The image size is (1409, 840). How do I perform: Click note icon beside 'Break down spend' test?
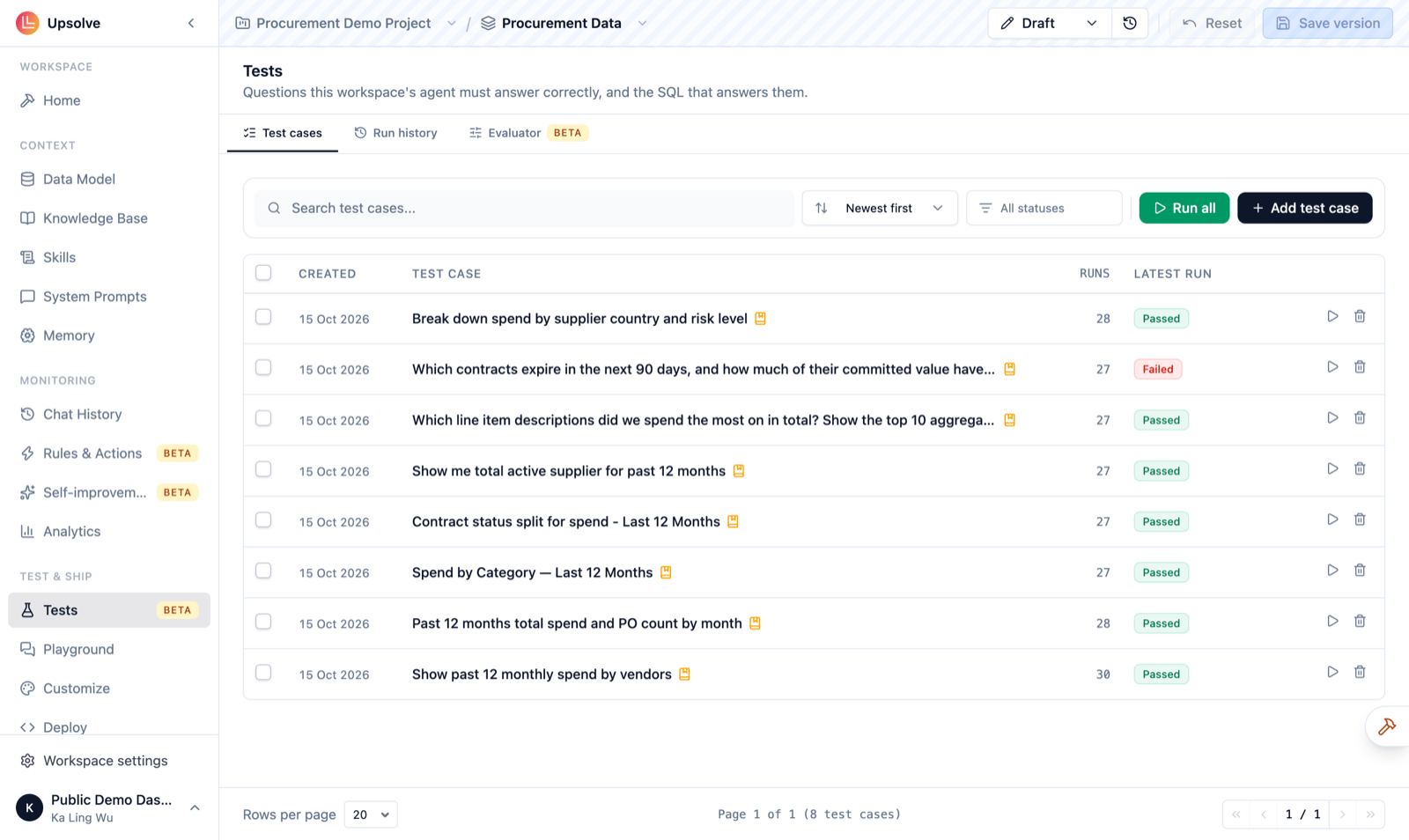pos(760,319)
